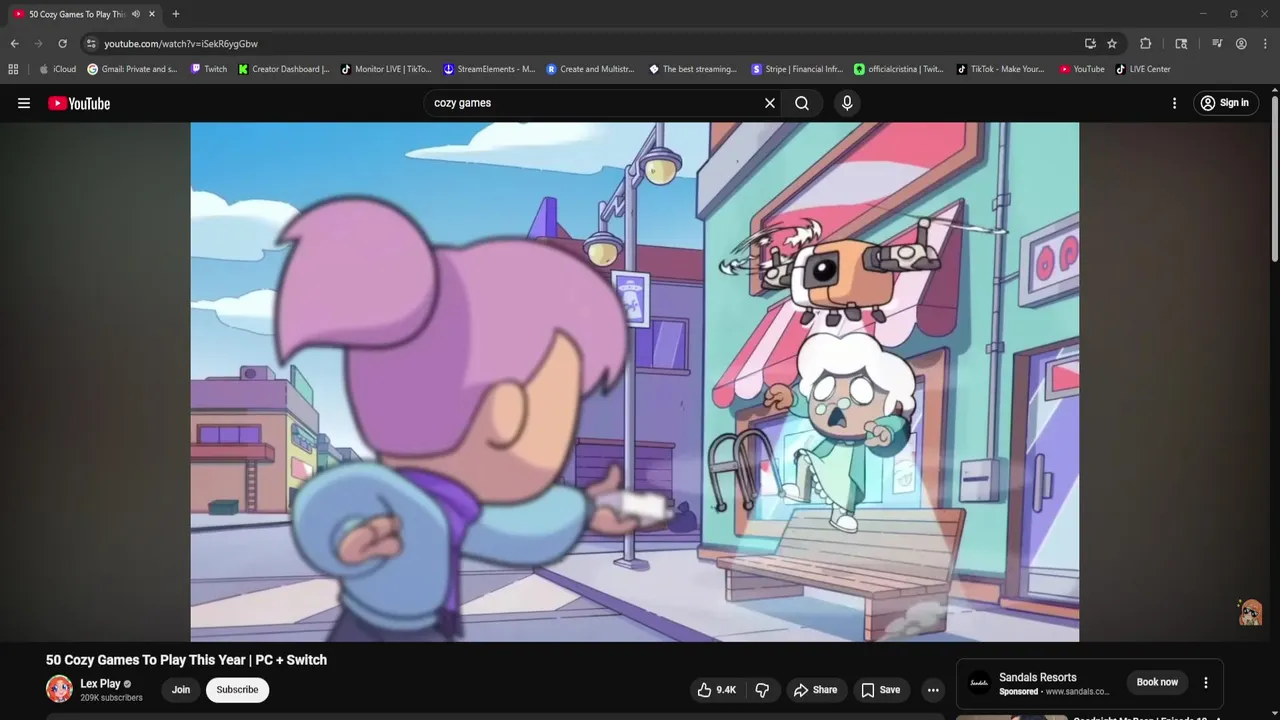Open Lex Play channel name link
The height and width of the screenshot is (720, 1280).
click(x=100, y=684)
